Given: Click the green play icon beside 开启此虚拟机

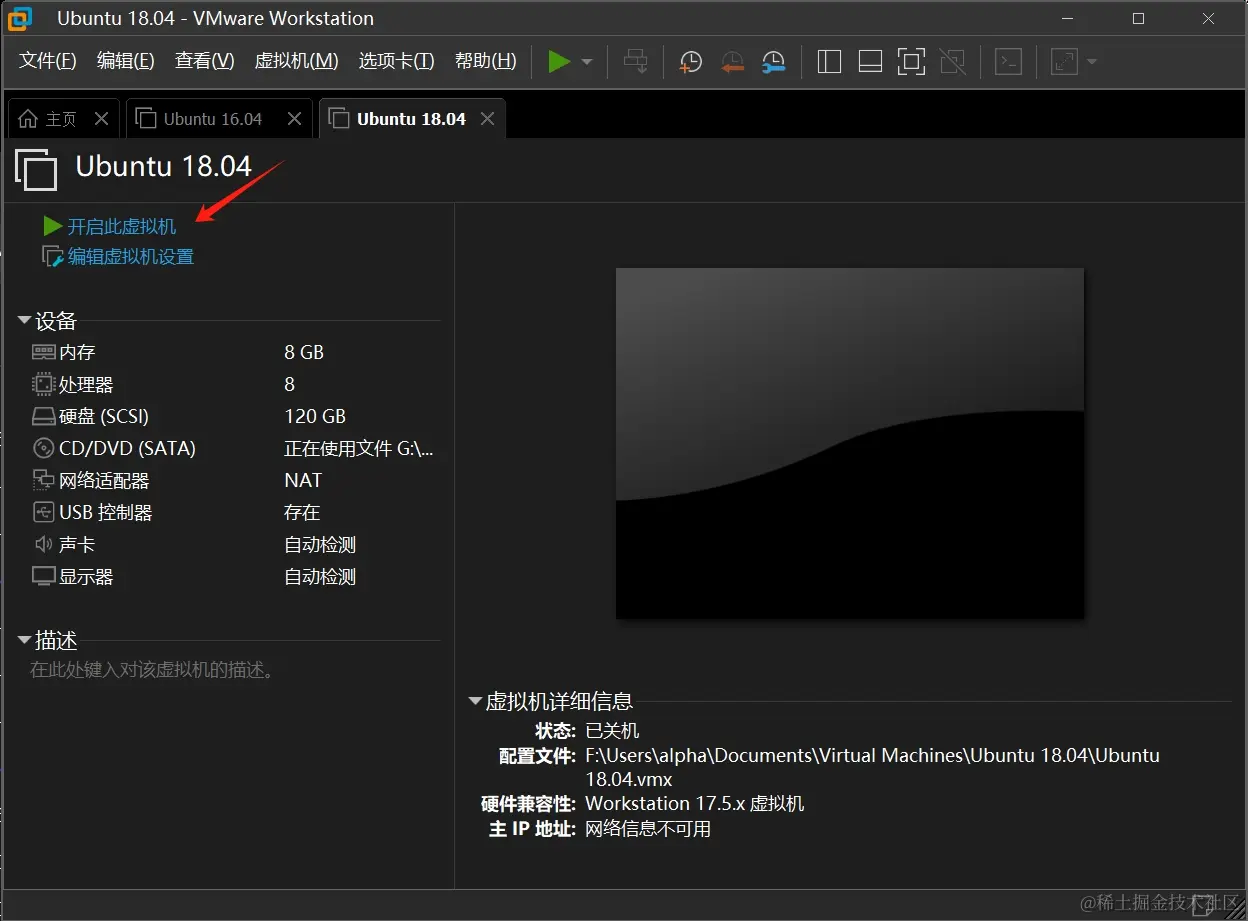Looking at the screenshot, I should [x=53, y=227].
